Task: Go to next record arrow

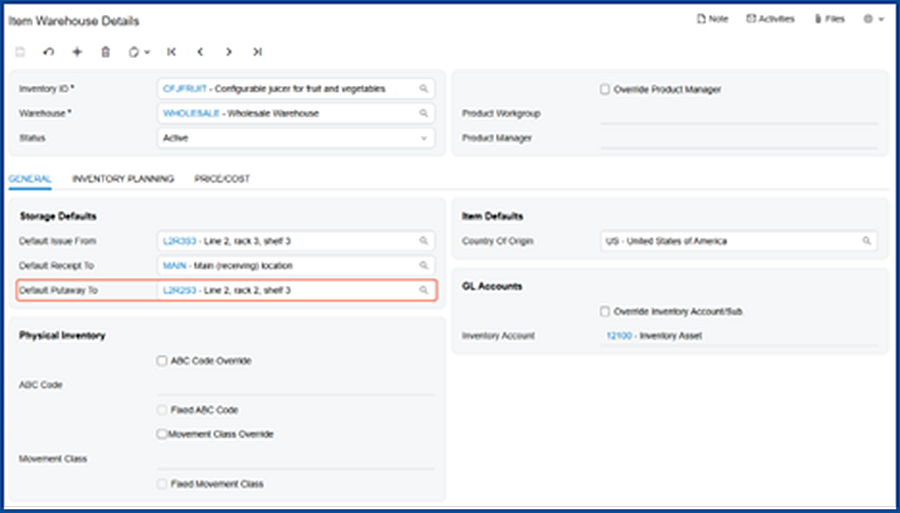Action: (x=229, y=51)
